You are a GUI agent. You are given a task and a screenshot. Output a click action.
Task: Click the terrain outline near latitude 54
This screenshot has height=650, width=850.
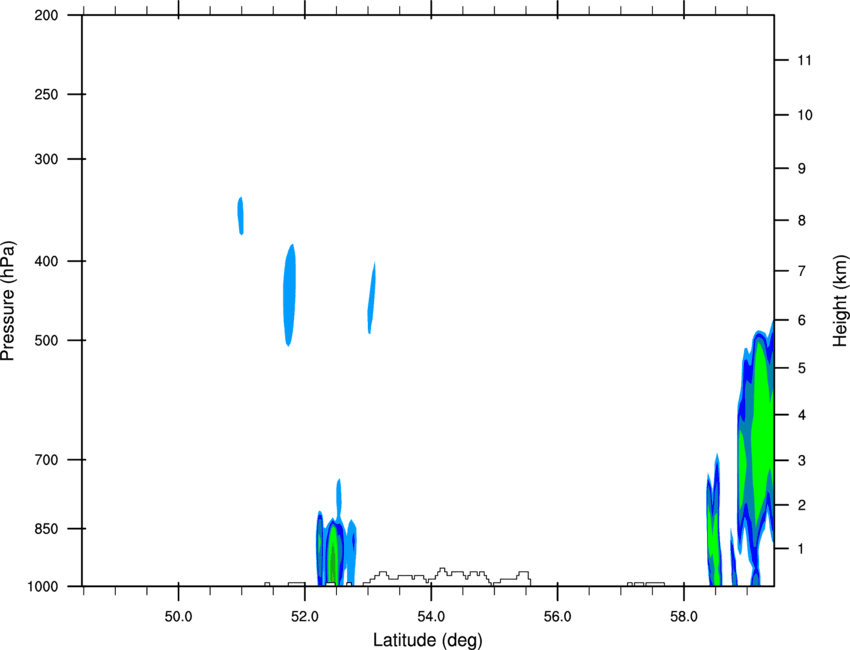[x=447, y=576]
